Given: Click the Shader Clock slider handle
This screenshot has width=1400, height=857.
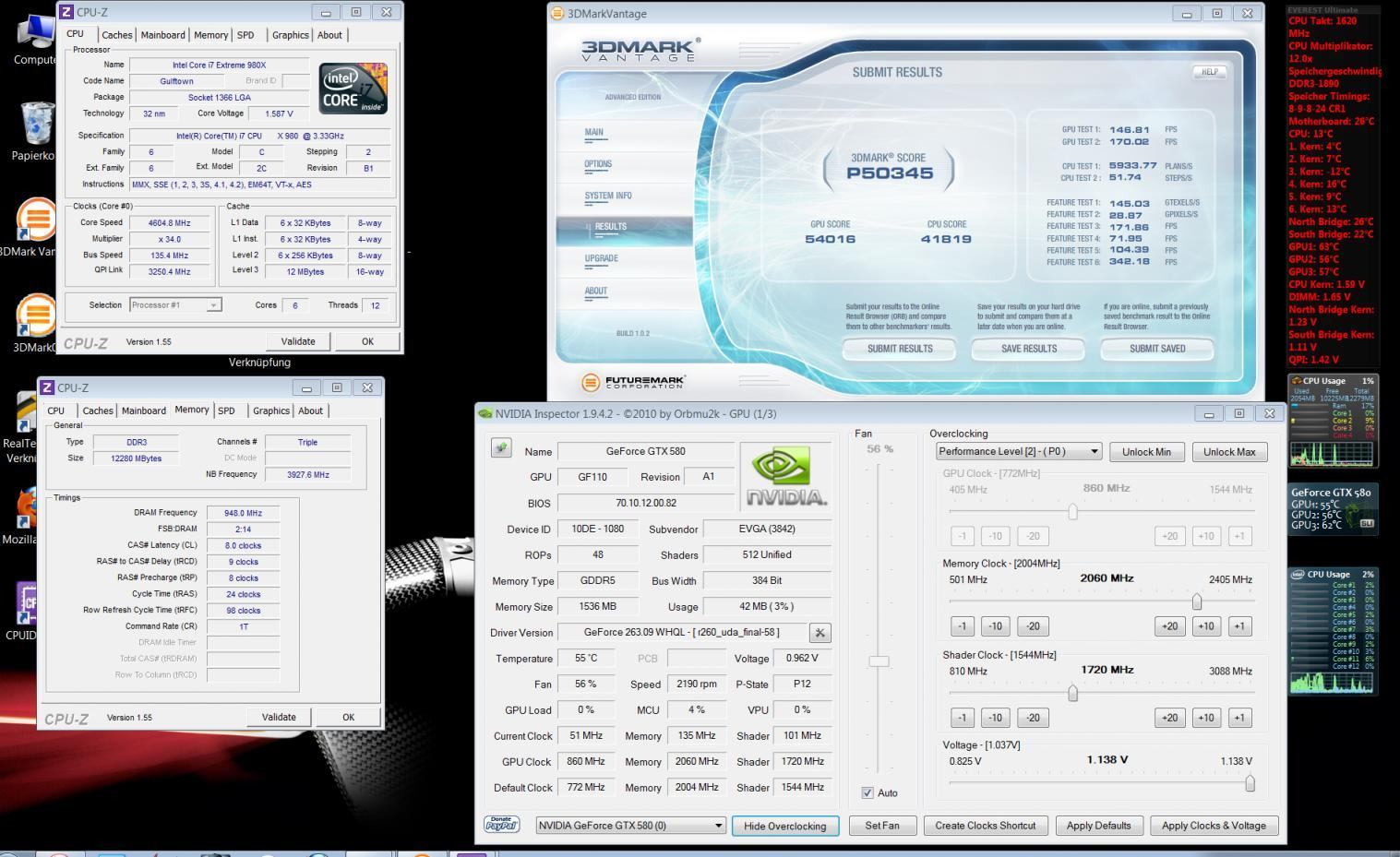Looking at the screenshot, I should tap(1072, 693).
